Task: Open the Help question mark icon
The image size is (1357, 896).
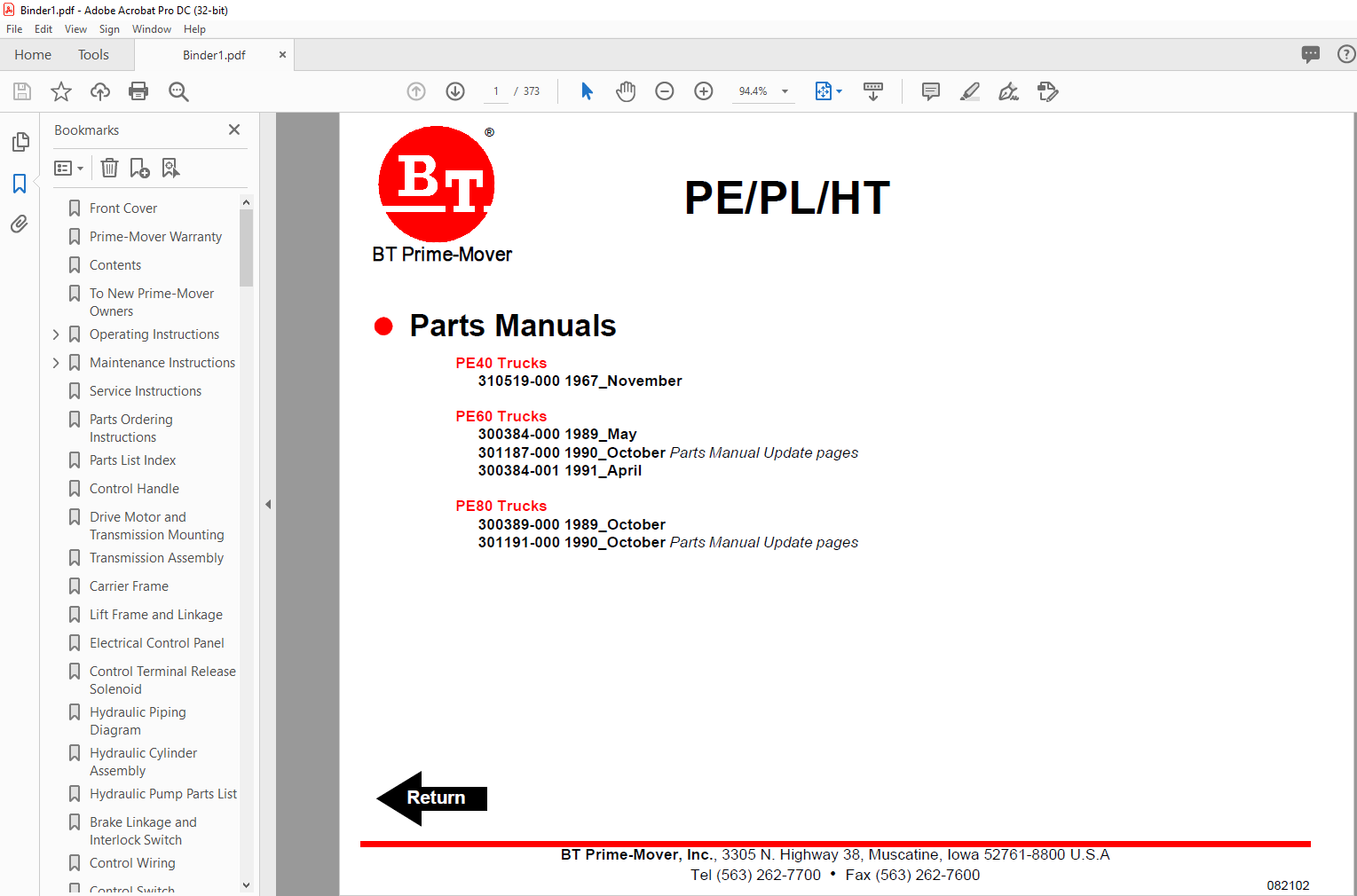Action: click(1346, 54)
